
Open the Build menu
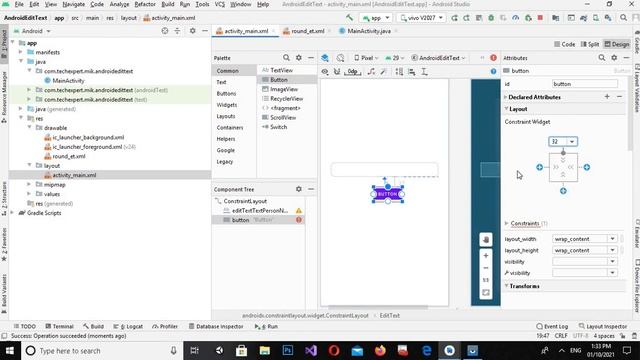coord(168,4)
